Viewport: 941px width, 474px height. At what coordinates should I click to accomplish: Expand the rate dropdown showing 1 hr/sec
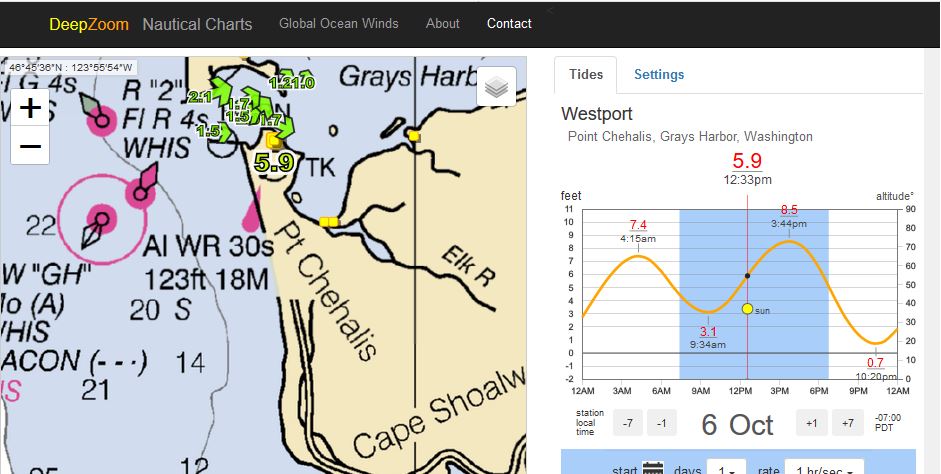(823, 467)
